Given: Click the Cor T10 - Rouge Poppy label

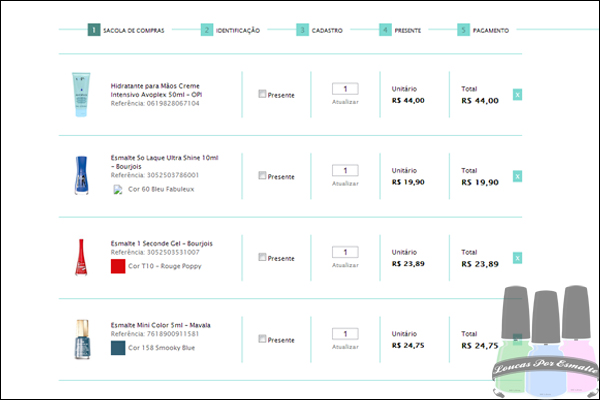Looking at the screenshot, I should pyautogui.click(x=165, y=266).
